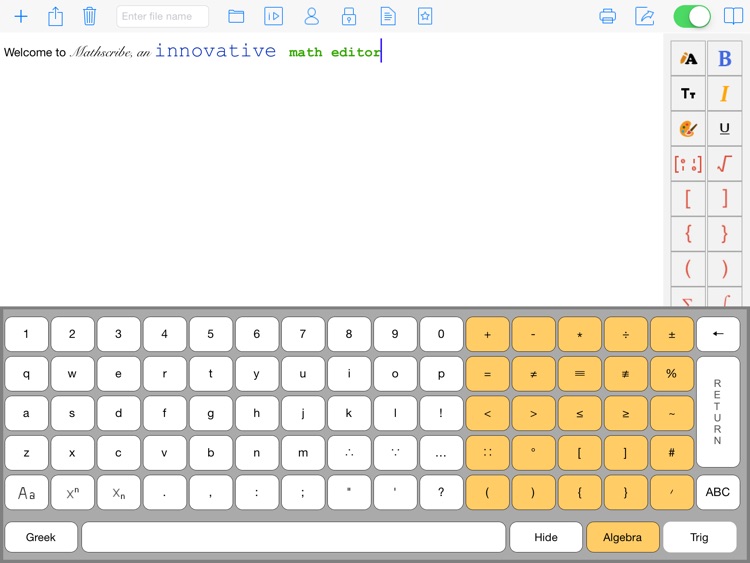Open the video tutorial play icon
750x563 pixels.
click(x=274, y=16)
